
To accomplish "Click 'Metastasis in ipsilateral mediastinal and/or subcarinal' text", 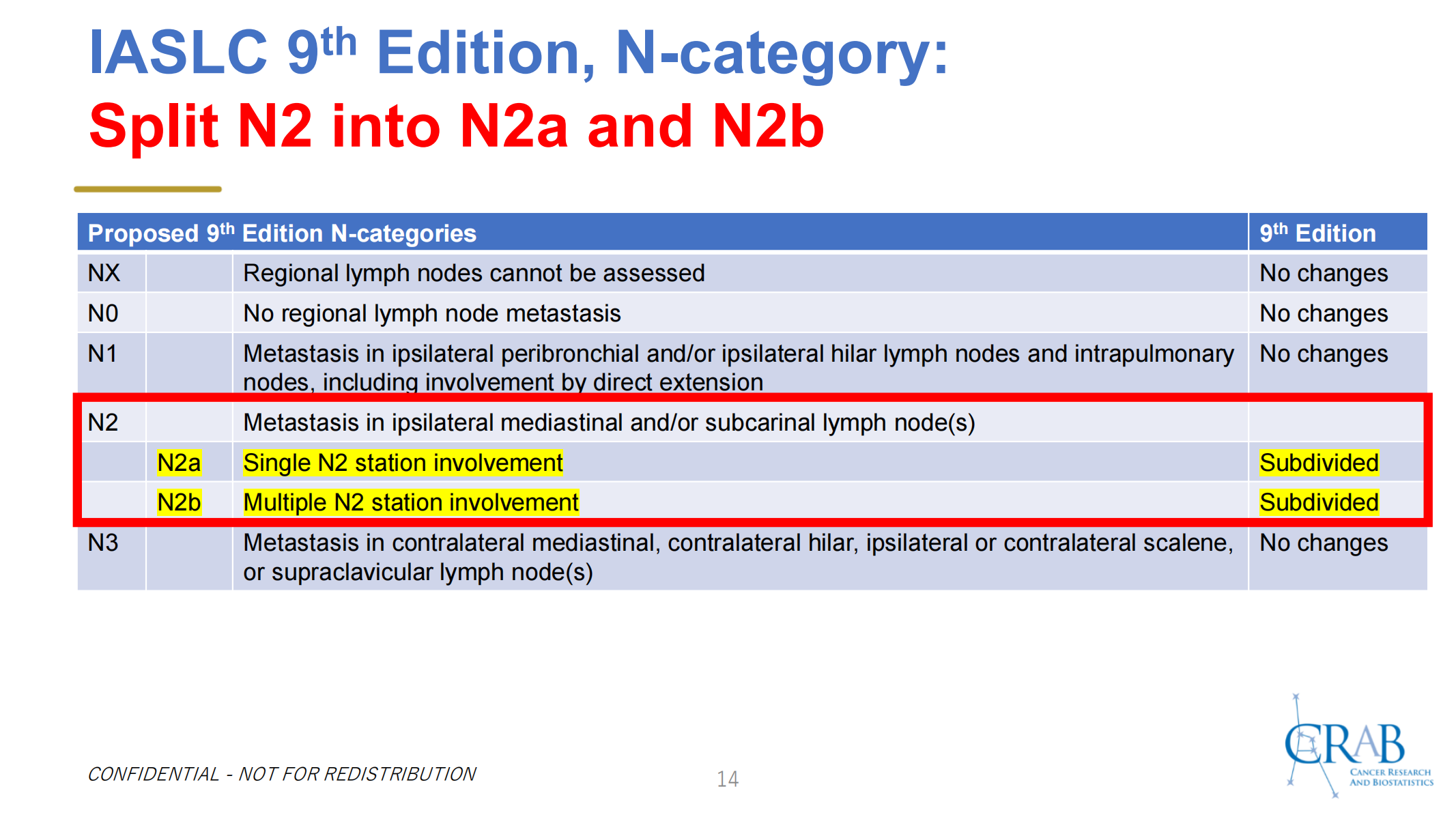I will (609, 422).
